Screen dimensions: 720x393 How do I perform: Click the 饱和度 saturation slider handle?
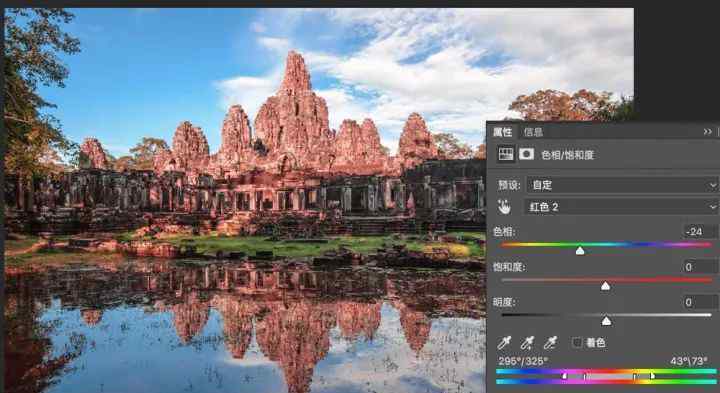pos(606,286)
